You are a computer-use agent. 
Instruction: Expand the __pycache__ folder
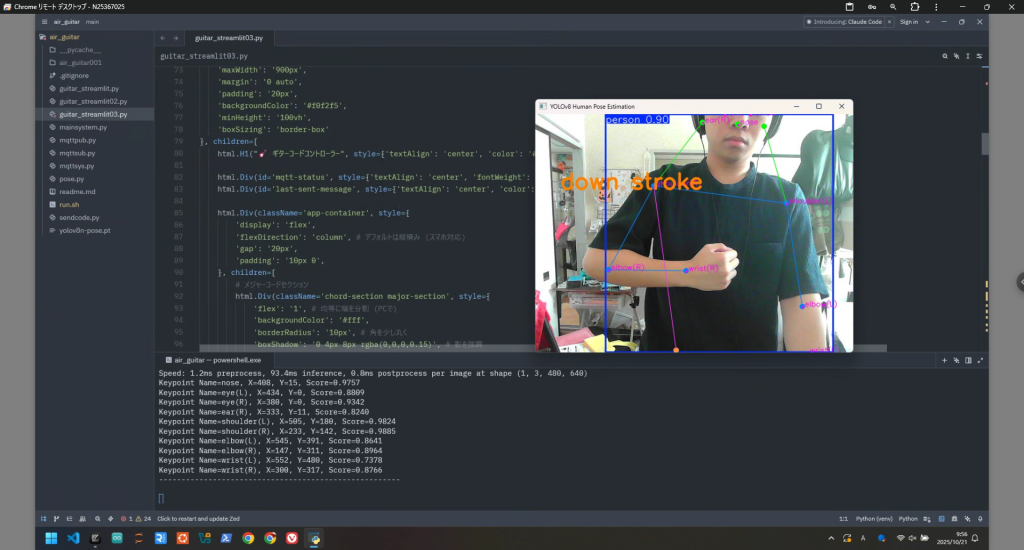pos(80,49)
